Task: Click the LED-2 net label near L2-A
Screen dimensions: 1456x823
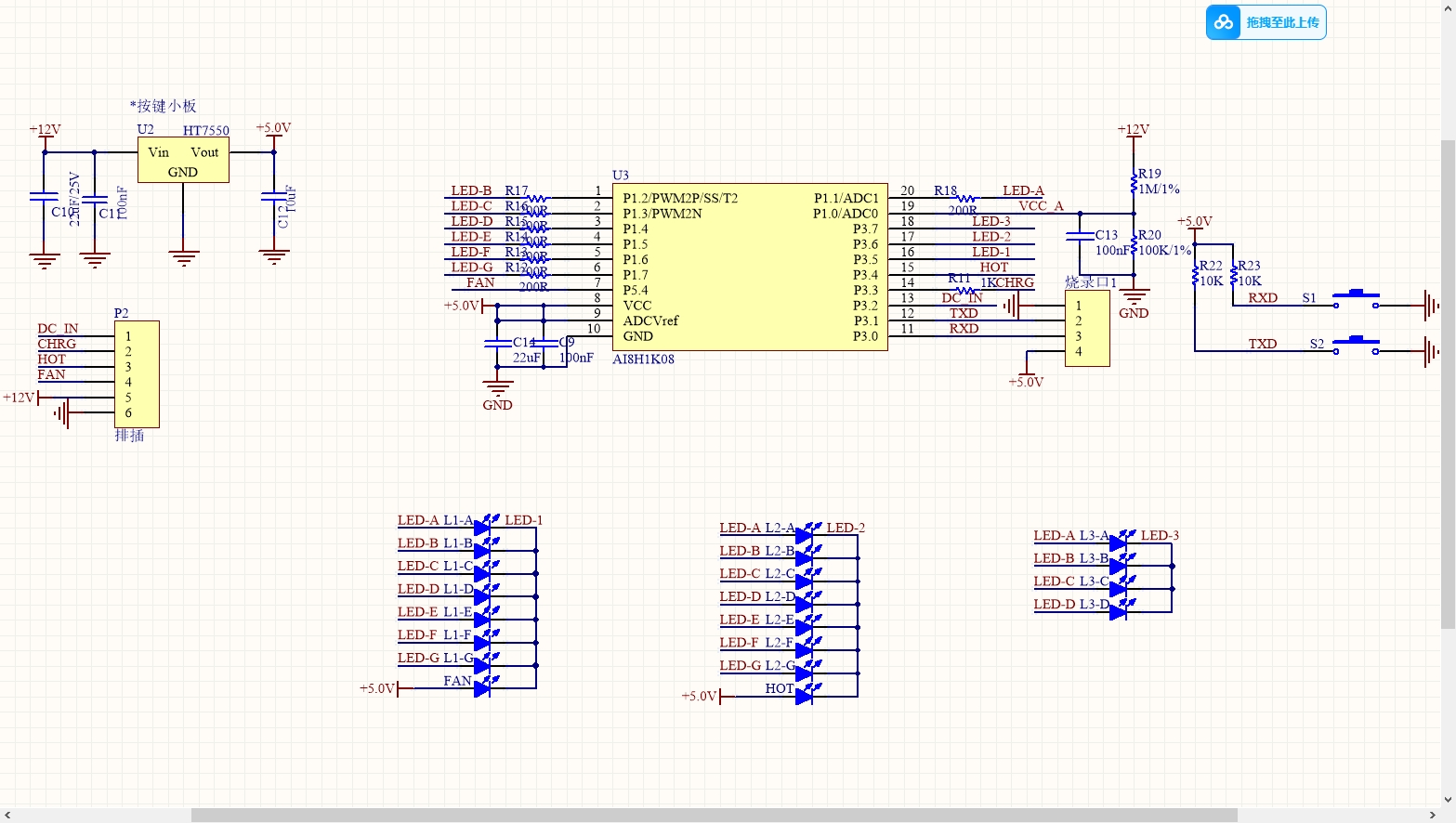Action: point(846,528)
